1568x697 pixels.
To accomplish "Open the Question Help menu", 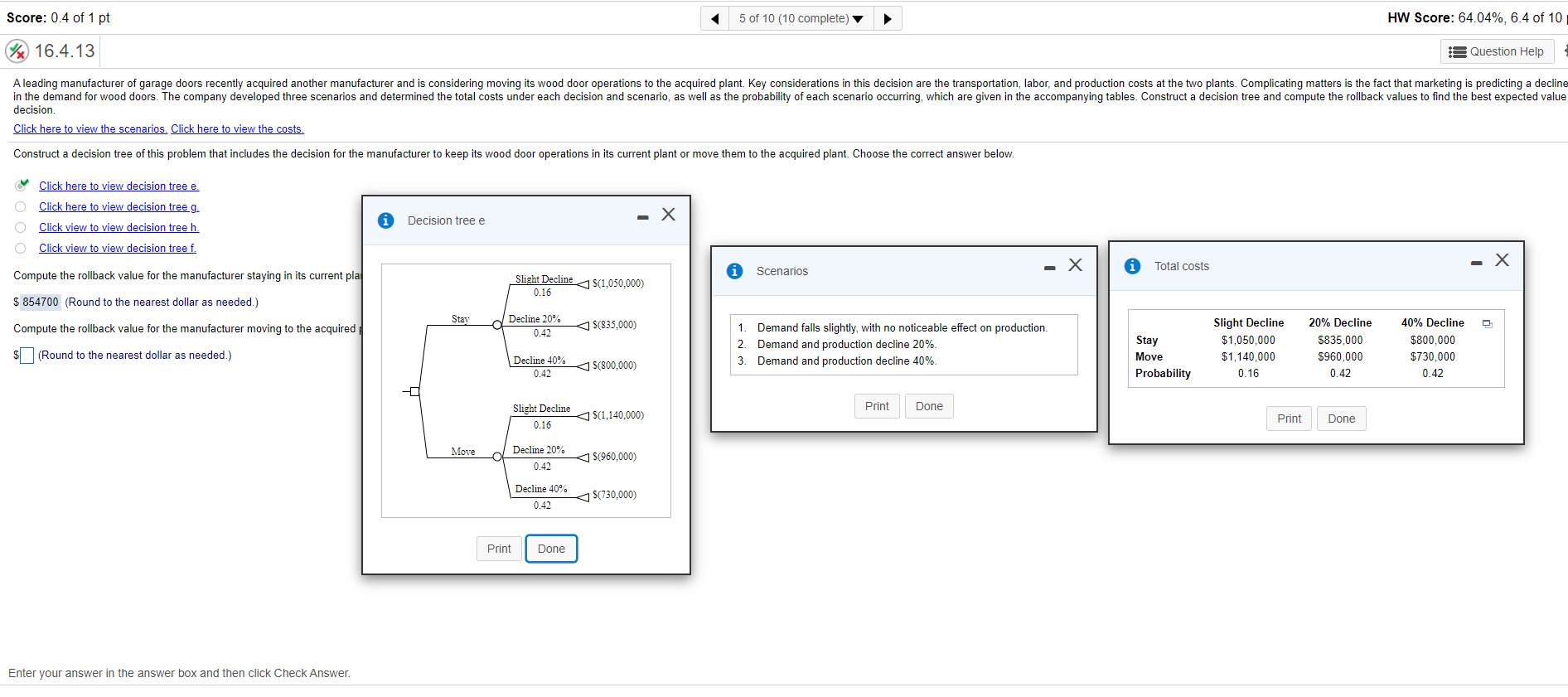I will 1496,51.
